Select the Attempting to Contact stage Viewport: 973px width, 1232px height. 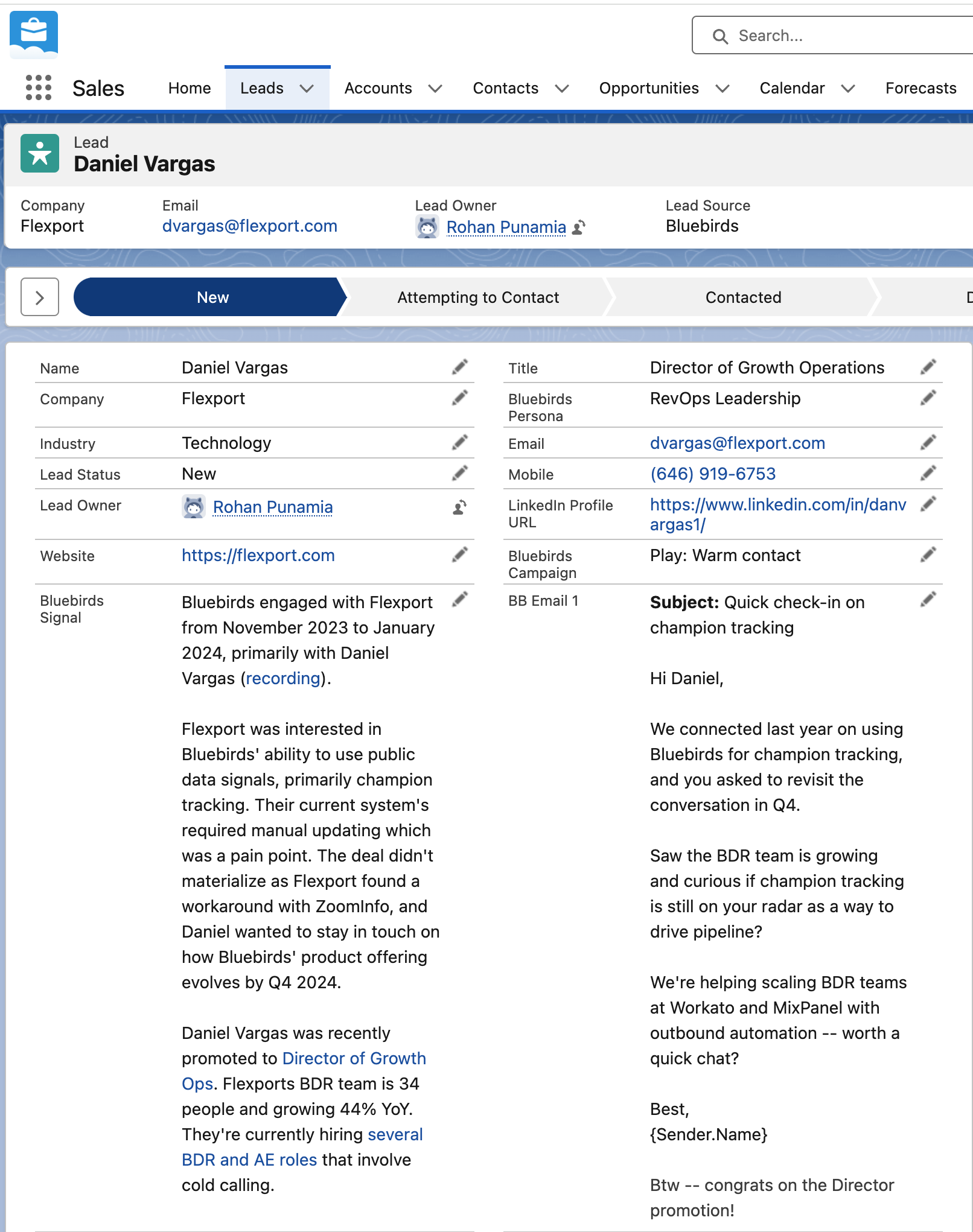[477, 297]
